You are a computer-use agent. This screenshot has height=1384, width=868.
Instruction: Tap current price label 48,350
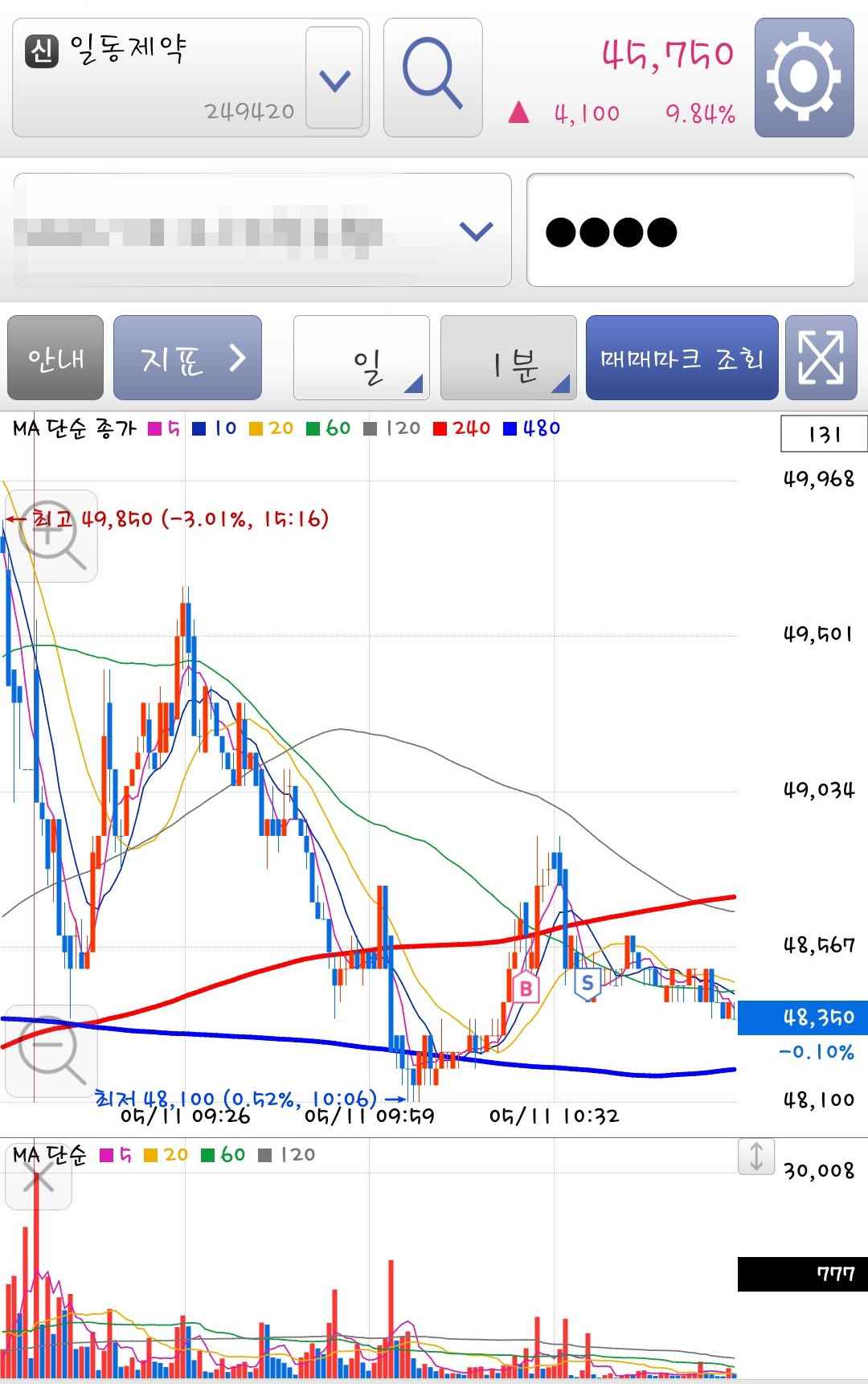(x=802, y=1018)
